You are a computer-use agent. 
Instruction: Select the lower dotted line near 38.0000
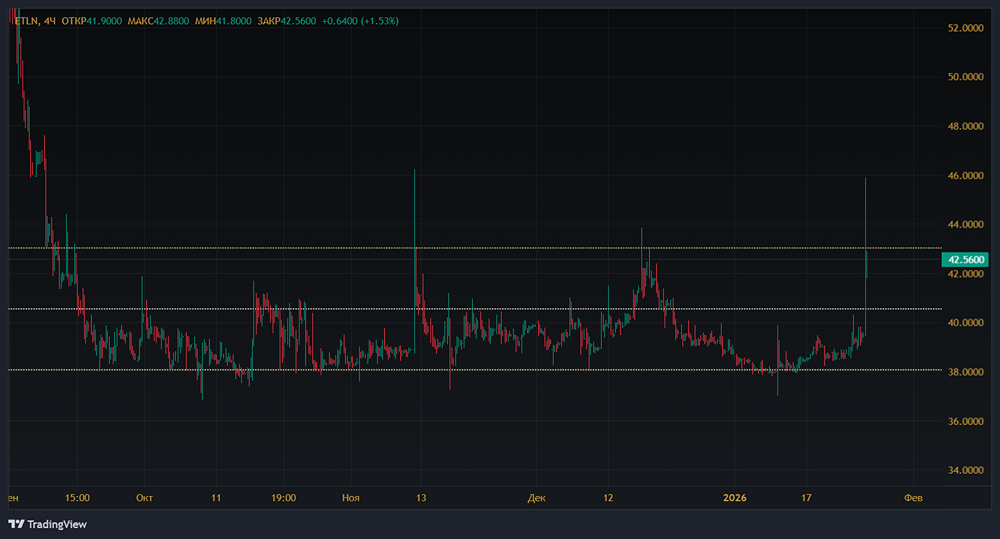coord(475,370)
